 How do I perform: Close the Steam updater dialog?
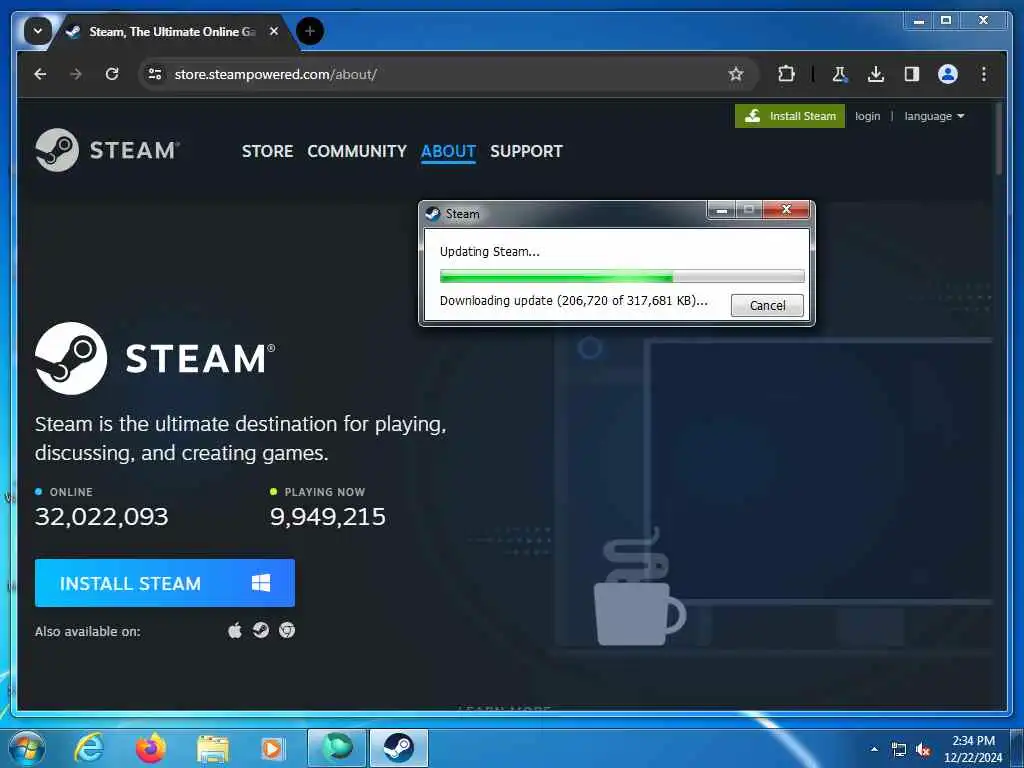coord(786,210)
